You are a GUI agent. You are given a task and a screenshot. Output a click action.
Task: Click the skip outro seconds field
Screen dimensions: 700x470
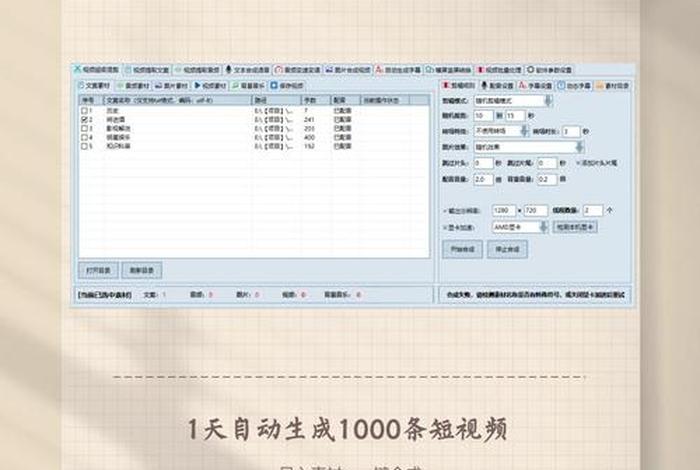(546, 163)
